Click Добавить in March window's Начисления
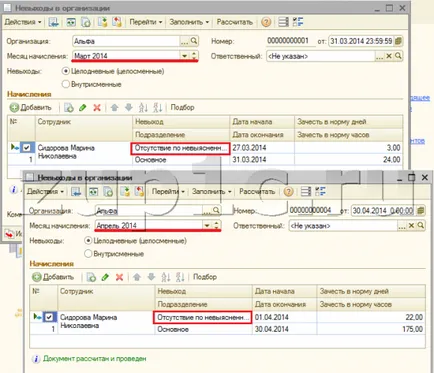The image size is (434, 373). pyautogui.click(x=31, y=107)
